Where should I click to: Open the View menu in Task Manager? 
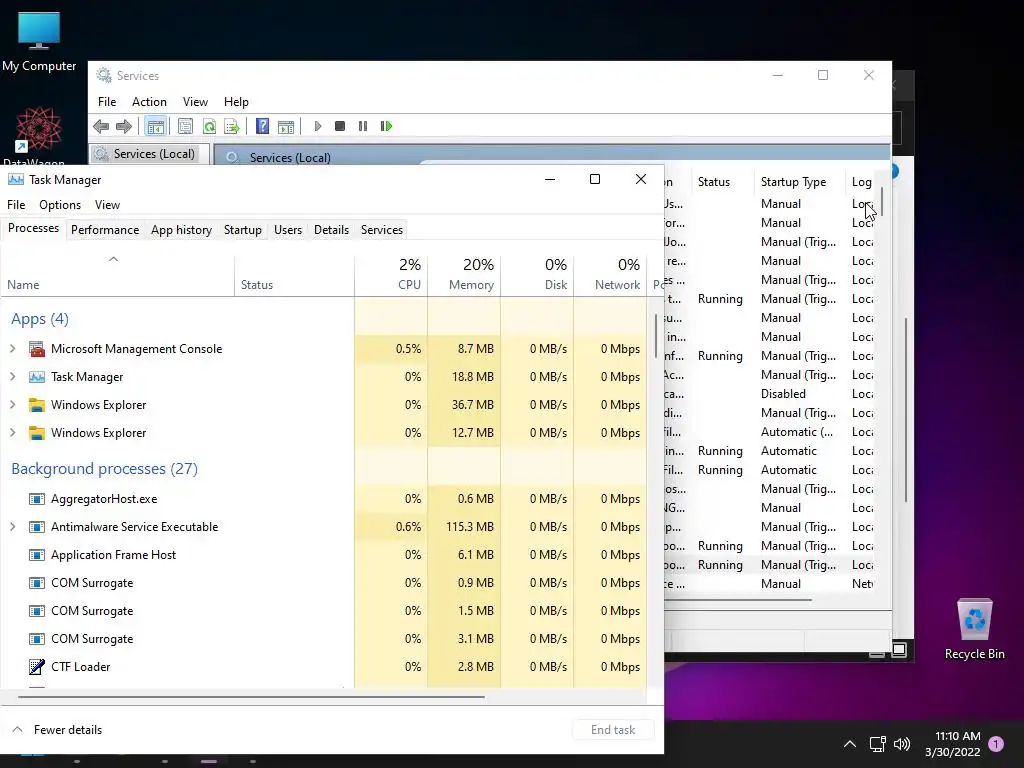coord(107,204)
